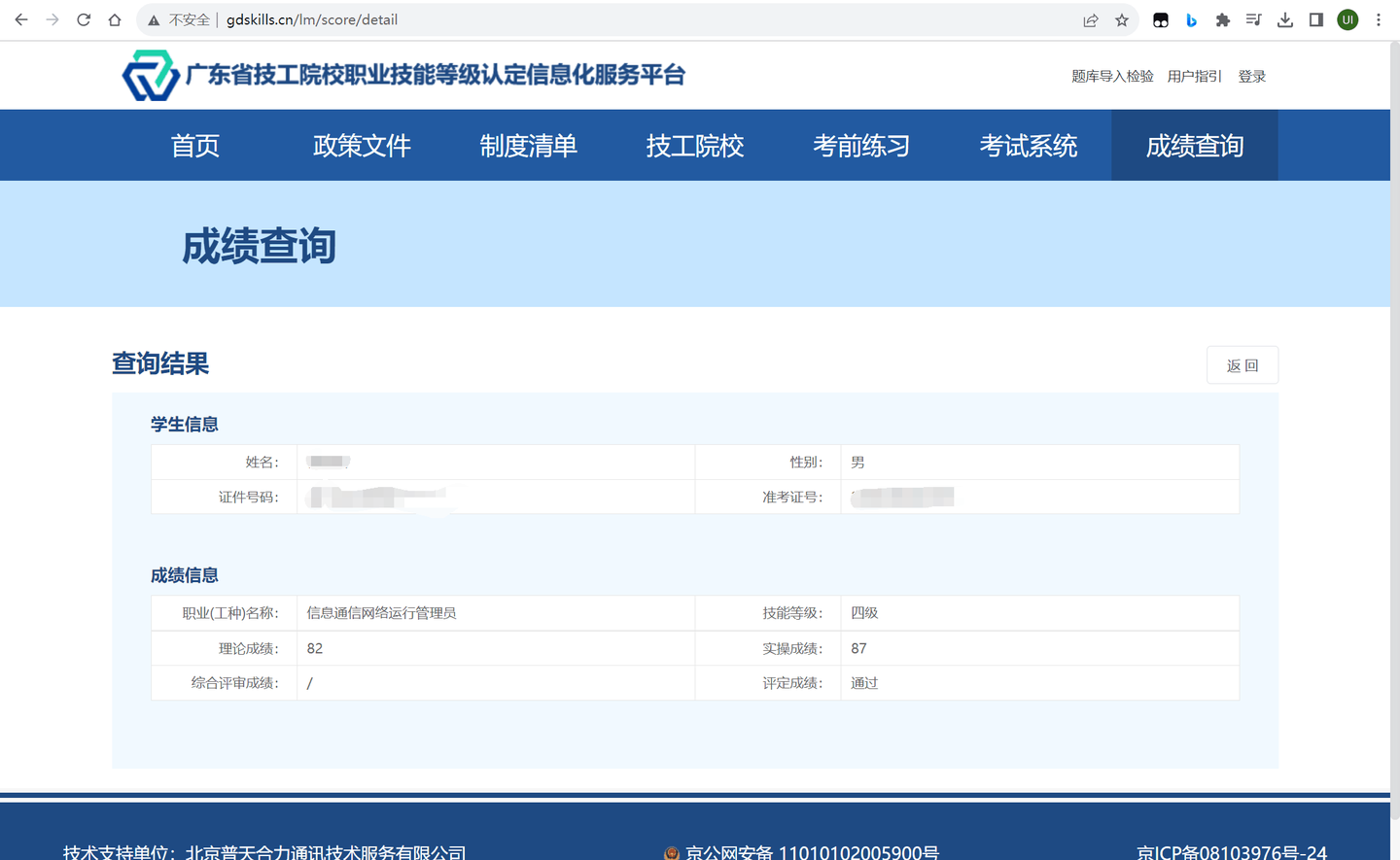Click the 查询结果 heading

point(160,363)
